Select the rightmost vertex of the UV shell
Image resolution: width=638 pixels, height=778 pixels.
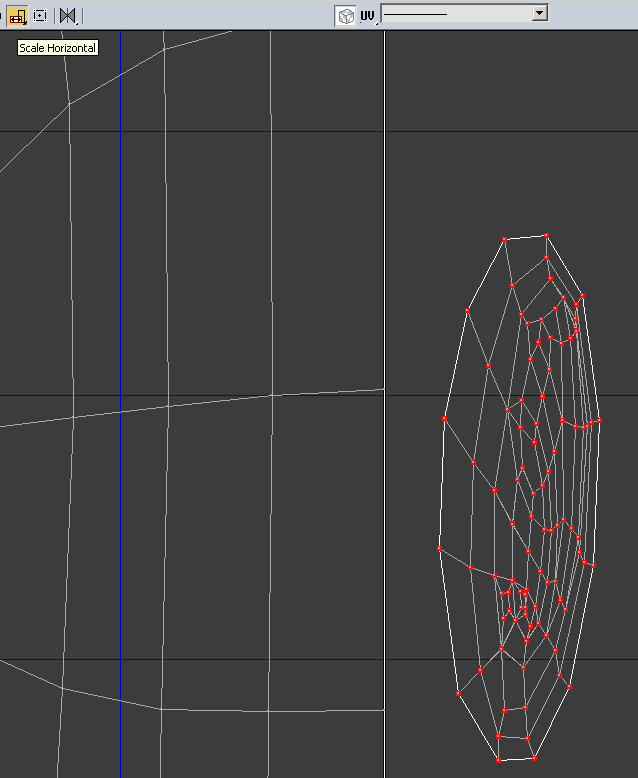click(x=599, y=420)
